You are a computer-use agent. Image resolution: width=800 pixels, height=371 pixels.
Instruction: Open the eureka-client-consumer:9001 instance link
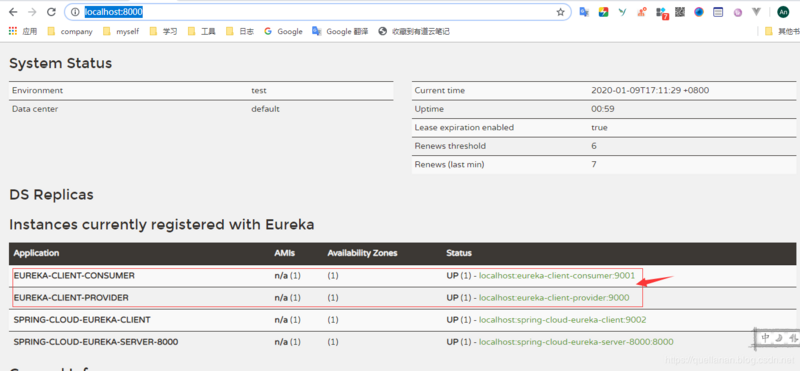[x=557, y=276]
